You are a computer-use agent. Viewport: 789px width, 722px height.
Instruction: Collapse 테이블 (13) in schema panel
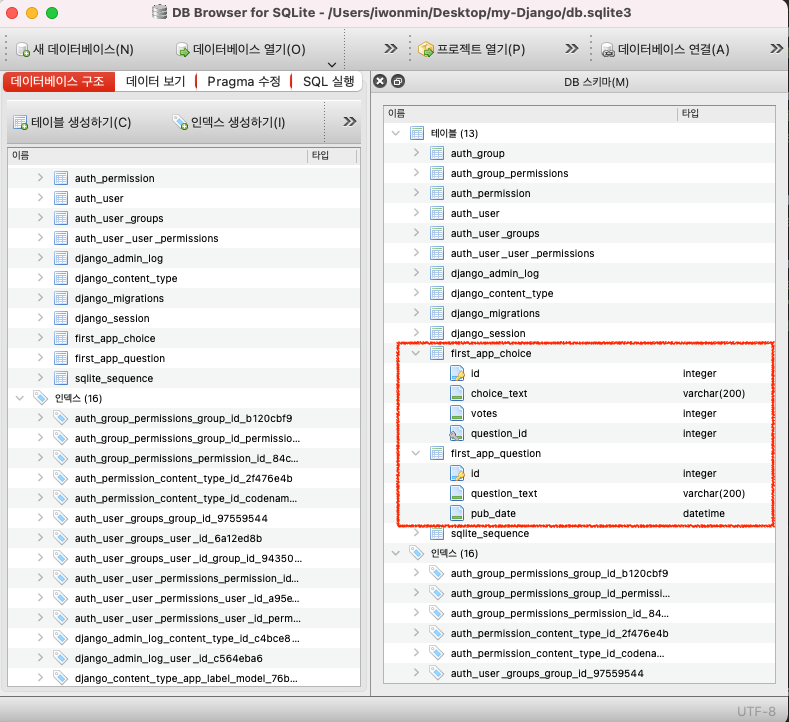396,133
